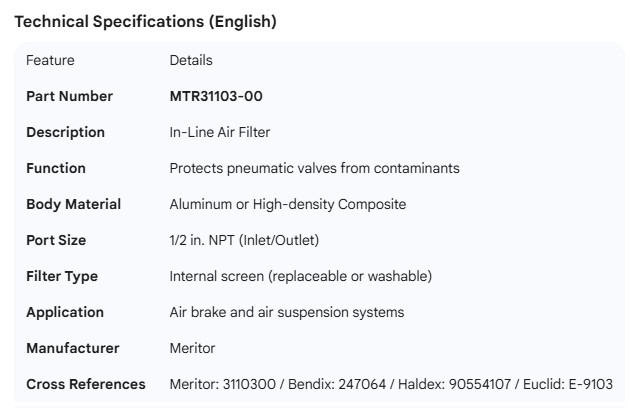Select the Manufacturer row label
The image size is (630, 408).
click(x=72, y=348)
